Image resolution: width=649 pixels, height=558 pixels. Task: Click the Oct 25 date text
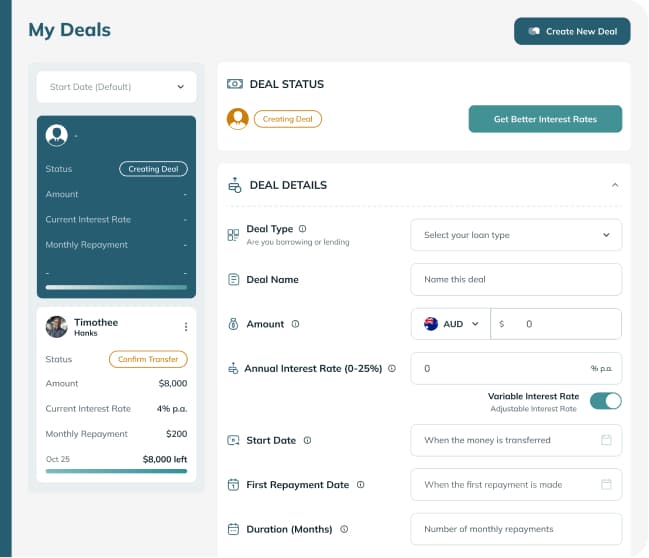[x=58, y=459]
